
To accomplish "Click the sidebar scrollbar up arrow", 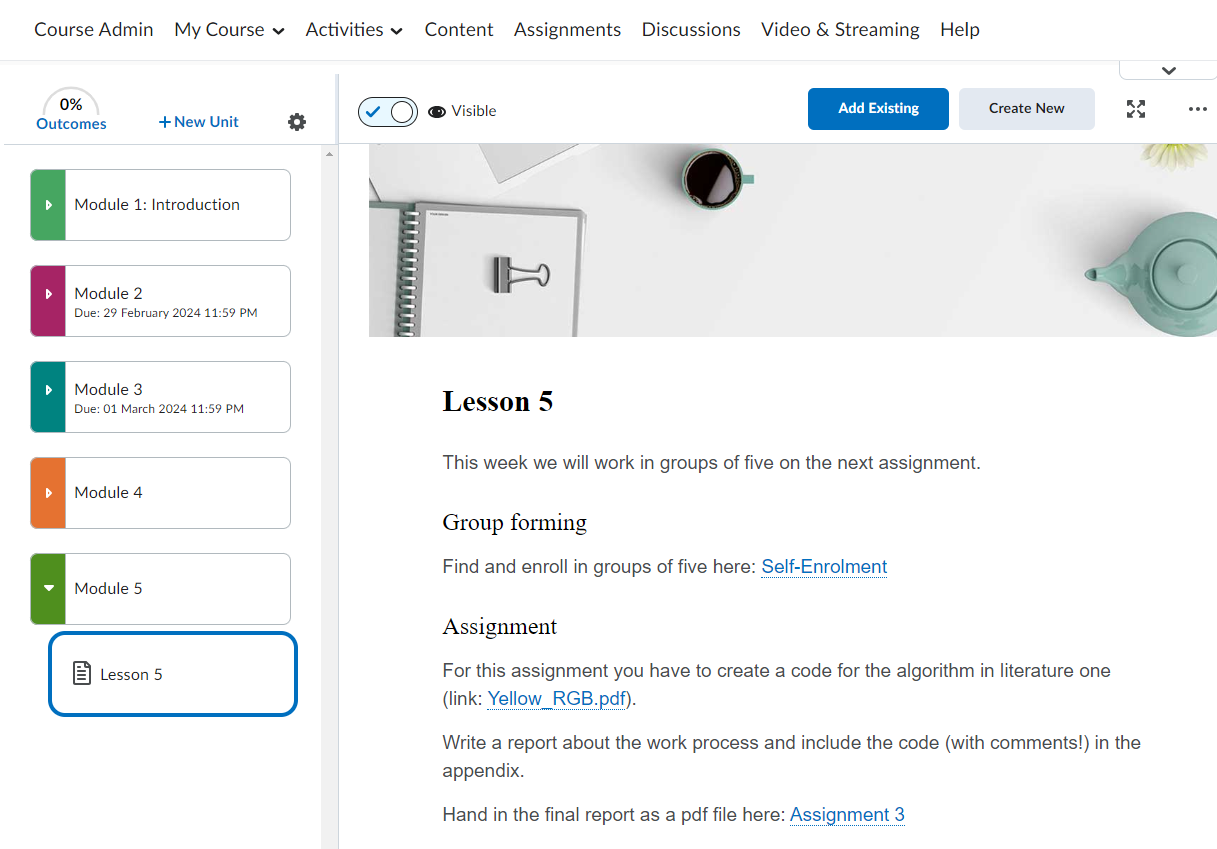I will [x=329, y=154].
